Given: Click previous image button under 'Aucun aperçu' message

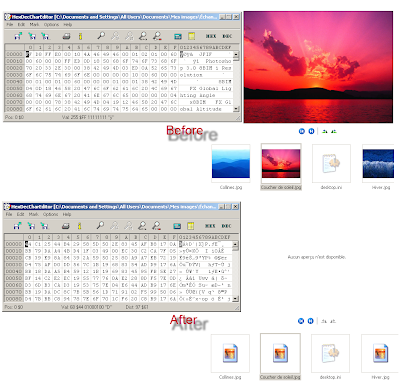Looking at the screenshot, I should (301, 321).
